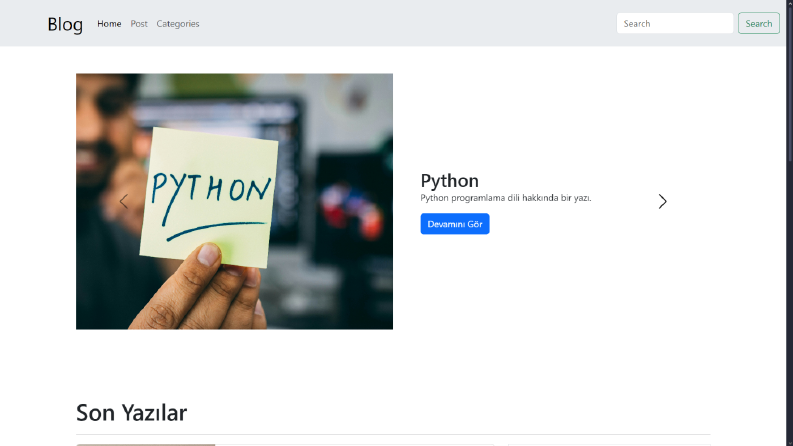Click the page vertical scrollbar

point(789,223)
